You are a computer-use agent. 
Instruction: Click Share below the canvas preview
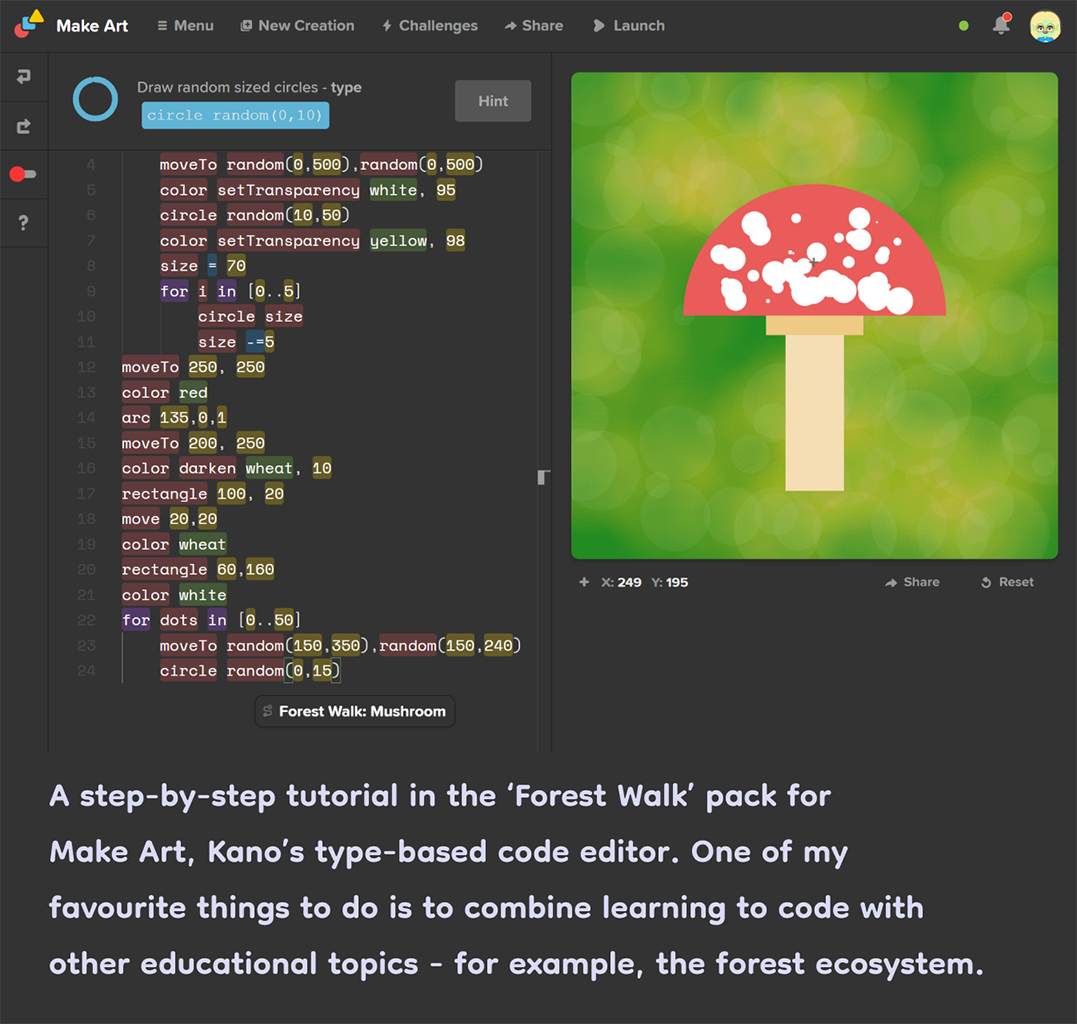912,582
